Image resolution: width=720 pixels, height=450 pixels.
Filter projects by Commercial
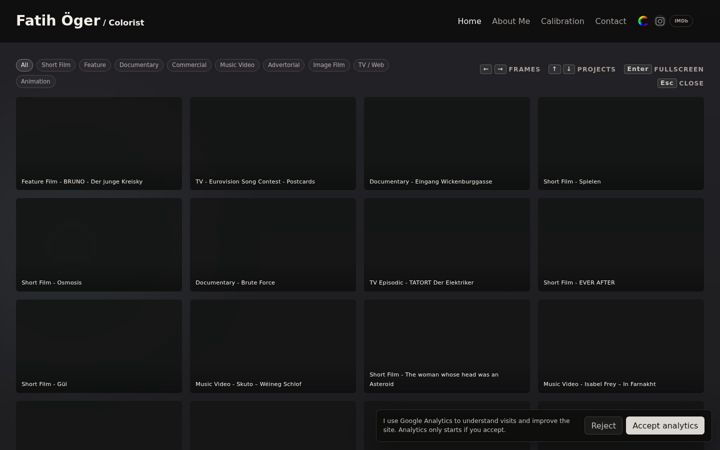click(x=189, y=65)
